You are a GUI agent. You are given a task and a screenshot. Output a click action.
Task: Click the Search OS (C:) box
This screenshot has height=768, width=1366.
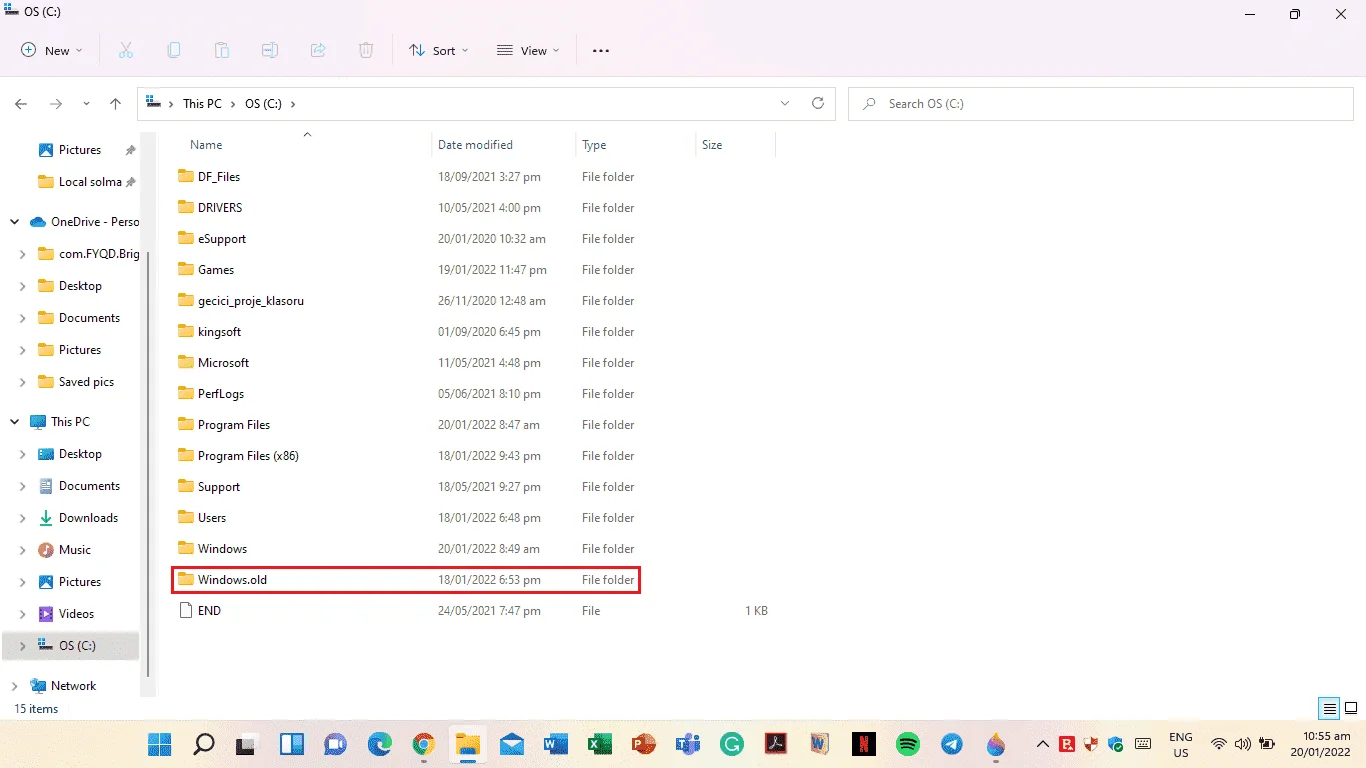click(x=1100, y=103)
